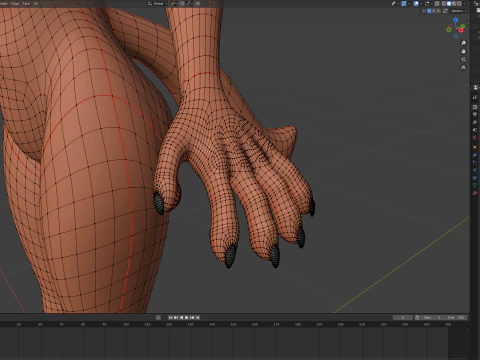Jump to timeline start frame
This screenshot has width=480, height=360.
(170, 317)
